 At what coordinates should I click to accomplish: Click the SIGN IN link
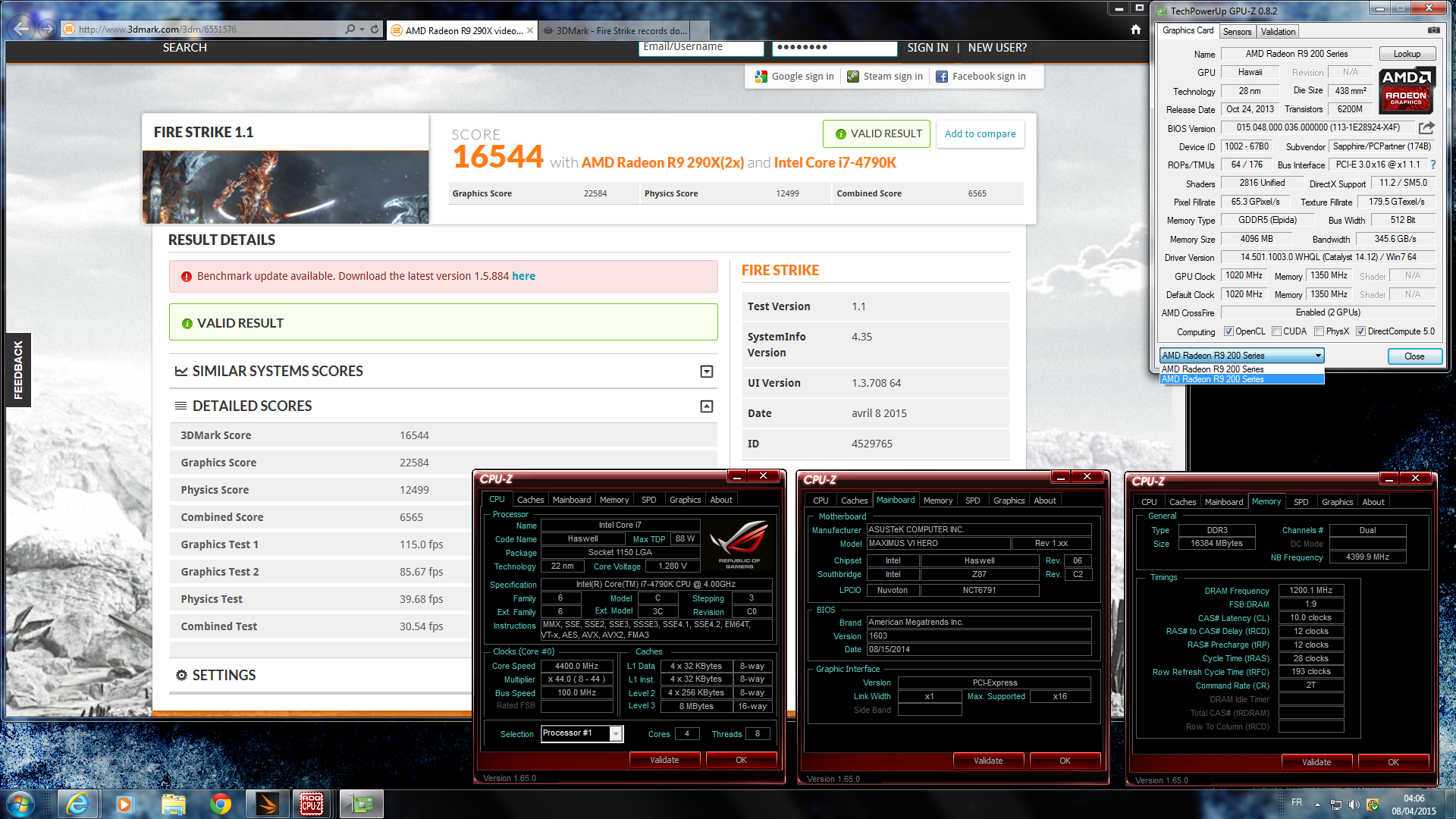click(927, 48)
